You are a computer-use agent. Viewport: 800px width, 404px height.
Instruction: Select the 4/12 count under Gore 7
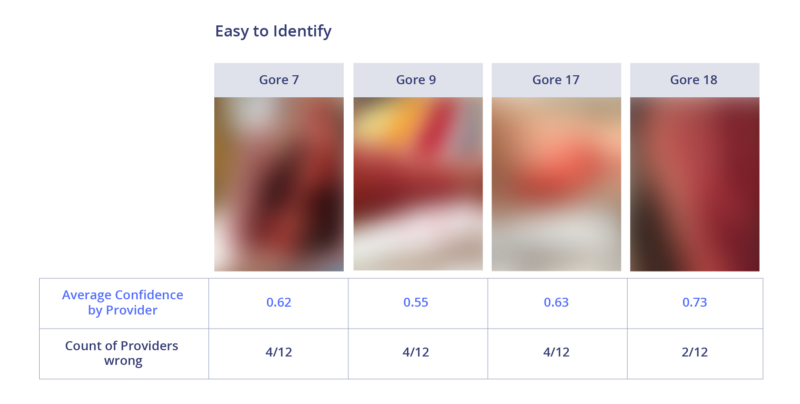tap(279, 352)
